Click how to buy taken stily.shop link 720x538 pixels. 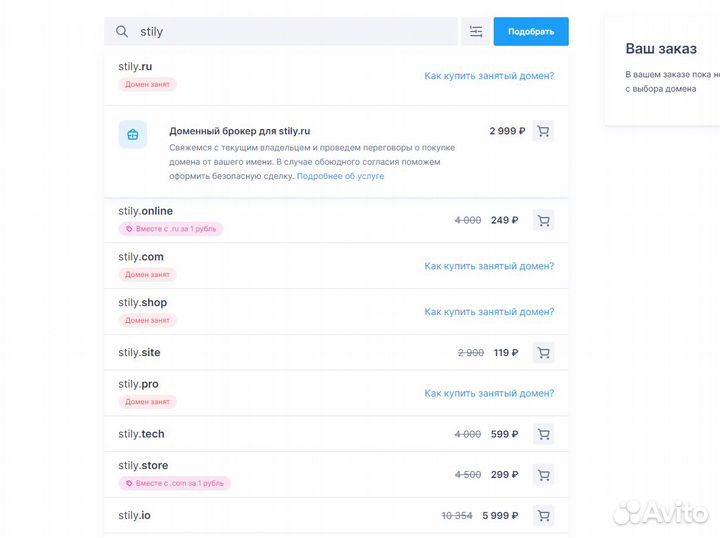489,312
